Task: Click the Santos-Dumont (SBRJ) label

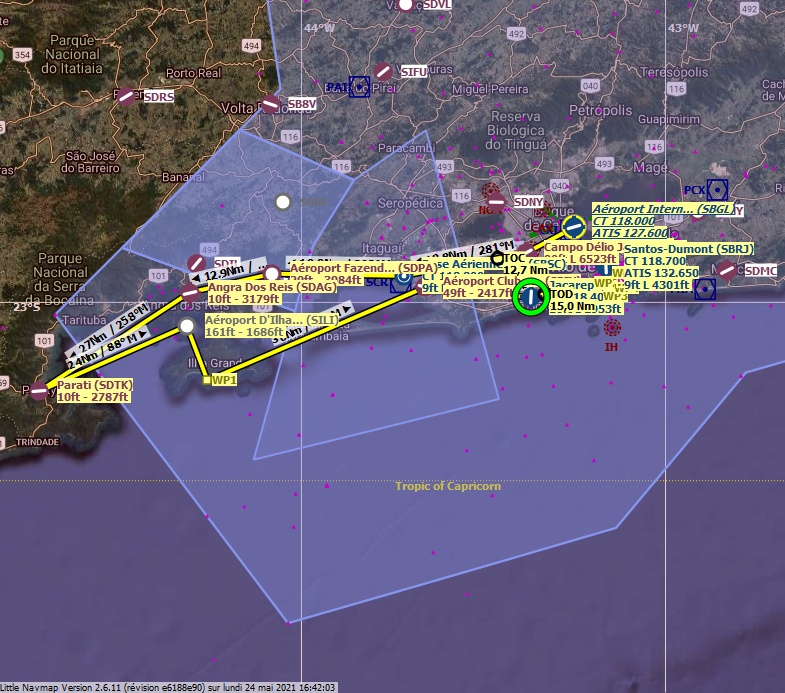Action: tap(688, 248)
